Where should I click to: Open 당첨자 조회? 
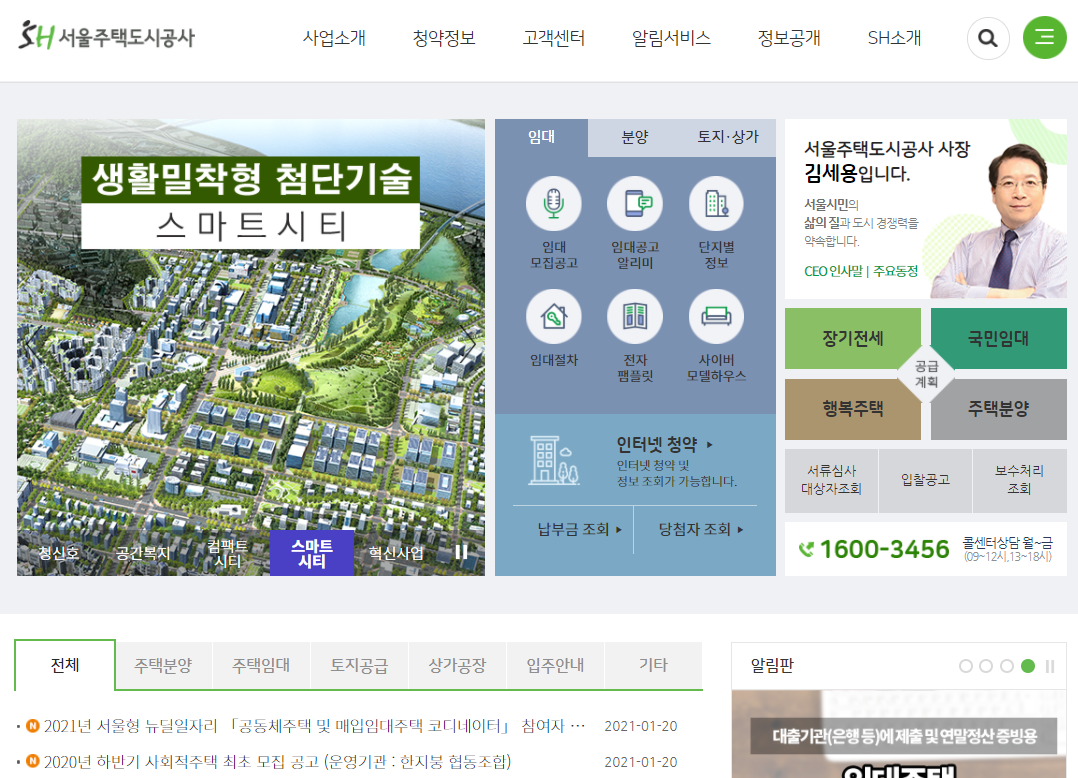701,529
